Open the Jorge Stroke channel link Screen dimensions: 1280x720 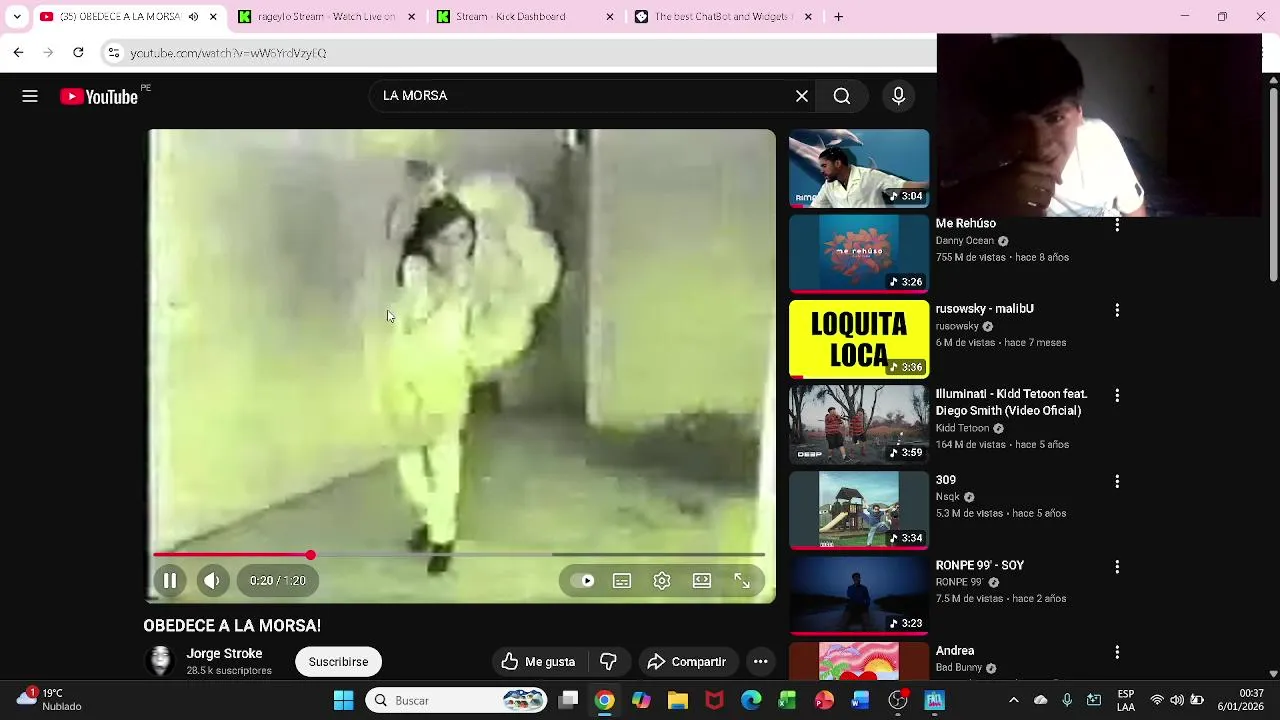[224, 653]
